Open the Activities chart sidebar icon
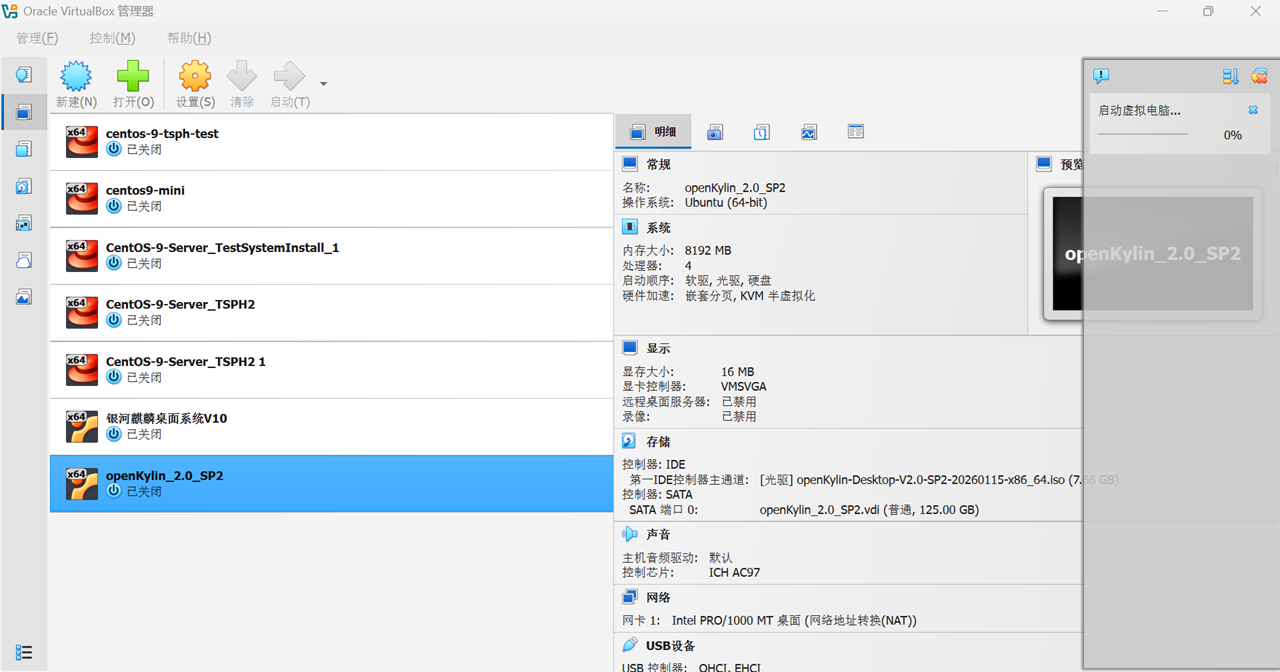This screenshot has width=1280, height=672. pos(24,297)
